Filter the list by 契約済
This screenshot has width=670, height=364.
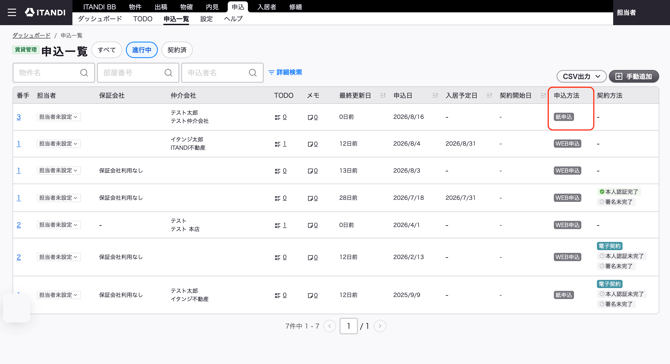point(177,50)
